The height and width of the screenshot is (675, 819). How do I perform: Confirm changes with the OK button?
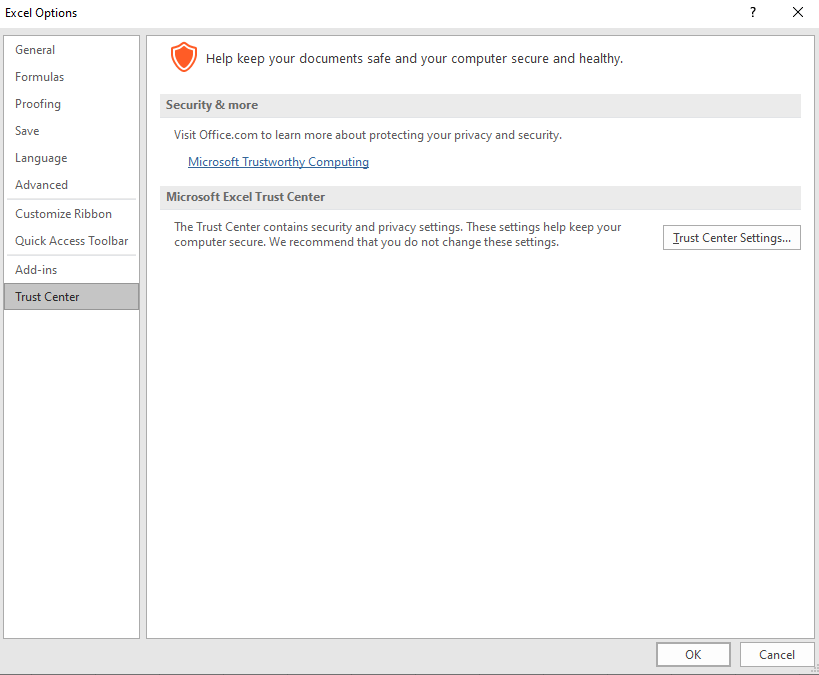693,655
